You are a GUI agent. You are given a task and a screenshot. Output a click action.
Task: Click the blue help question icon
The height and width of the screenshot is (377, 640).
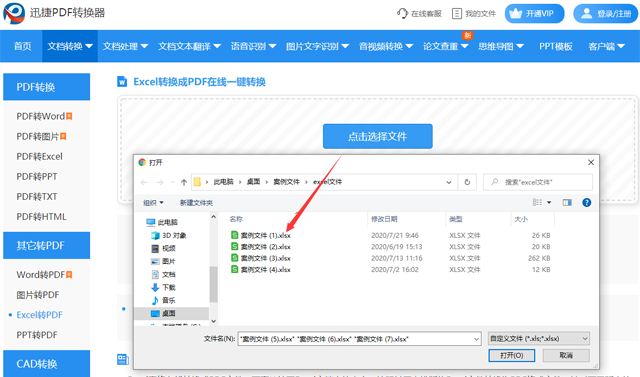(587, 202)
